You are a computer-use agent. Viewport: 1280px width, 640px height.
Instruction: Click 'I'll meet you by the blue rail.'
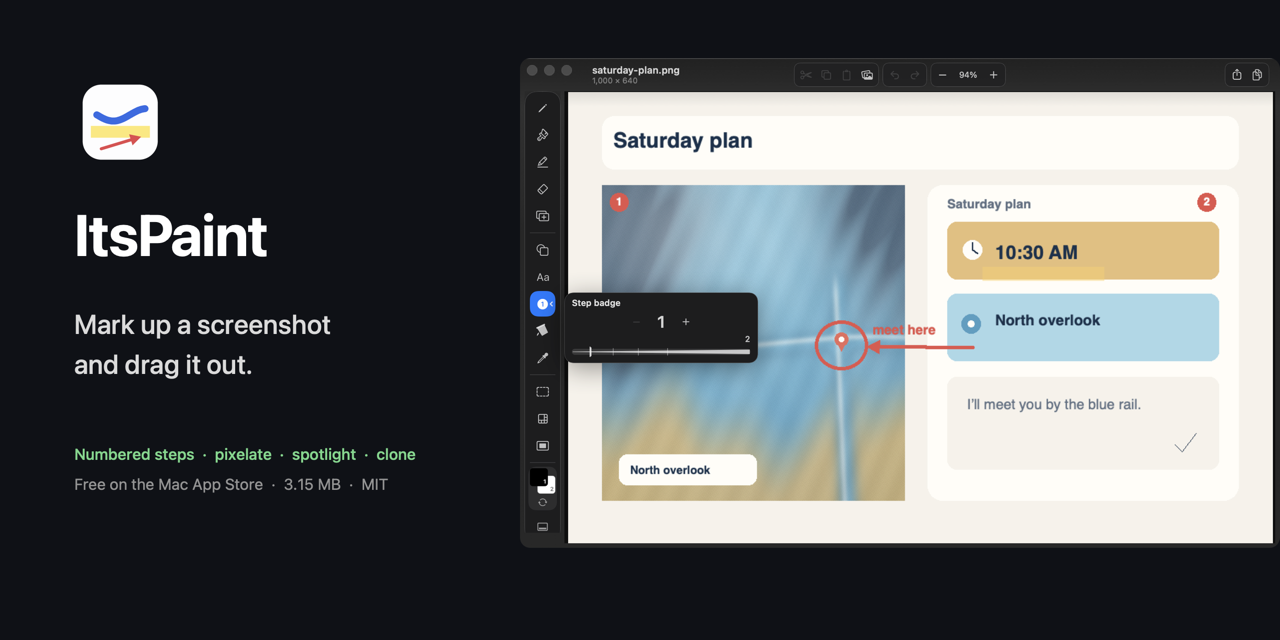(x=1054, y=405)
